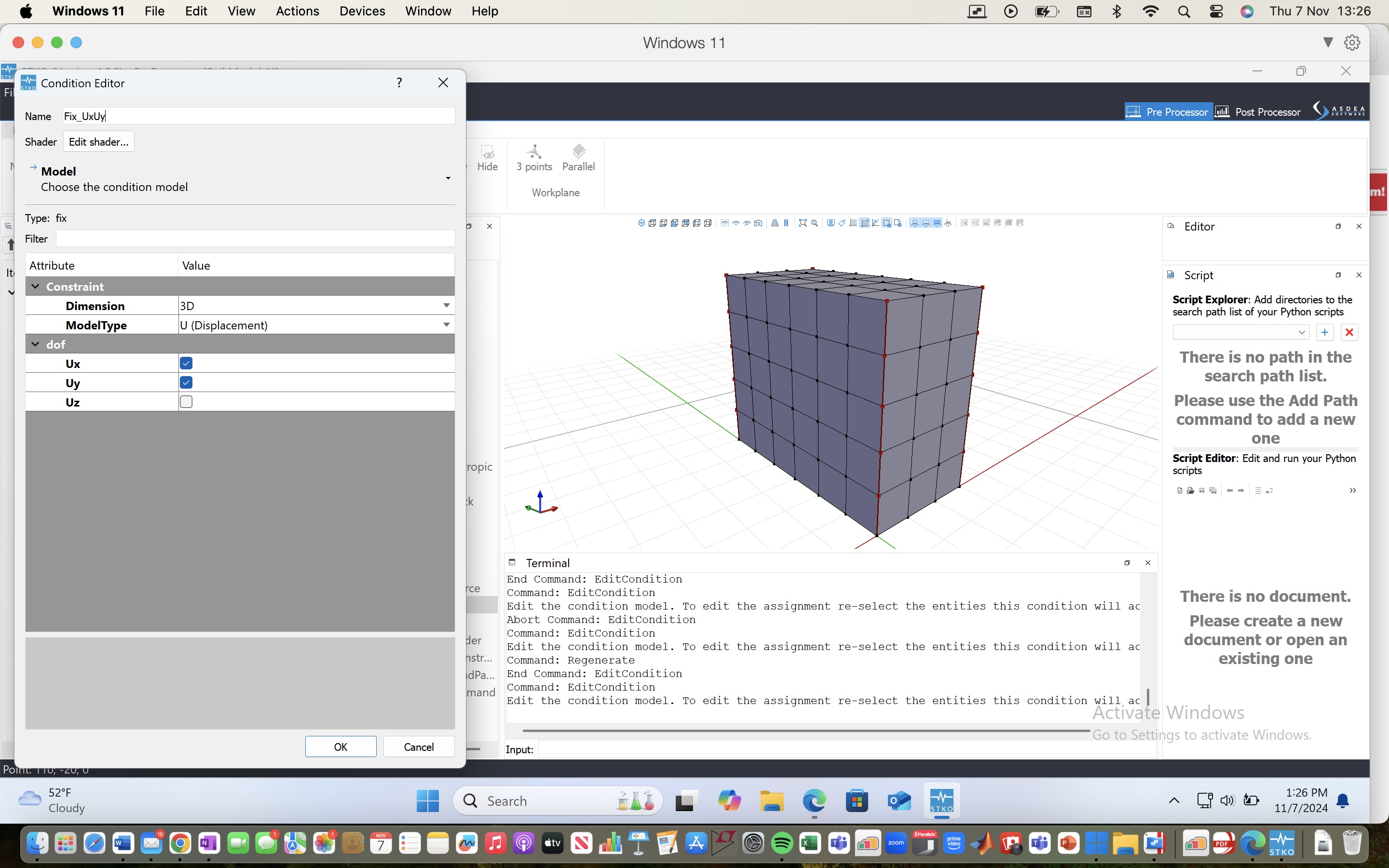Screen dimensions: 1389x868
Task: Enable the Uz dof checkbox
Action: pos(186,402)
